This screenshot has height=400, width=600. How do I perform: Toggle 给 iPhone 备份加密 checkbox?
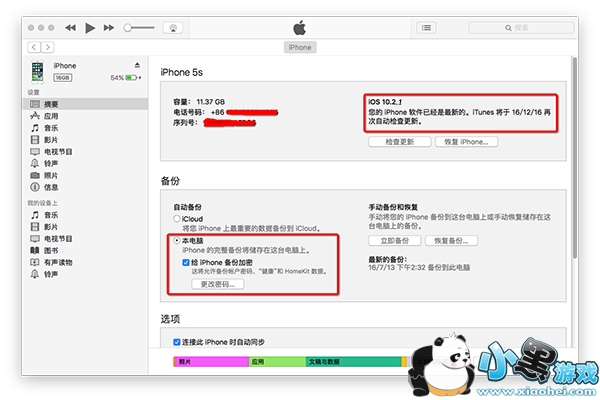point(186,262)
